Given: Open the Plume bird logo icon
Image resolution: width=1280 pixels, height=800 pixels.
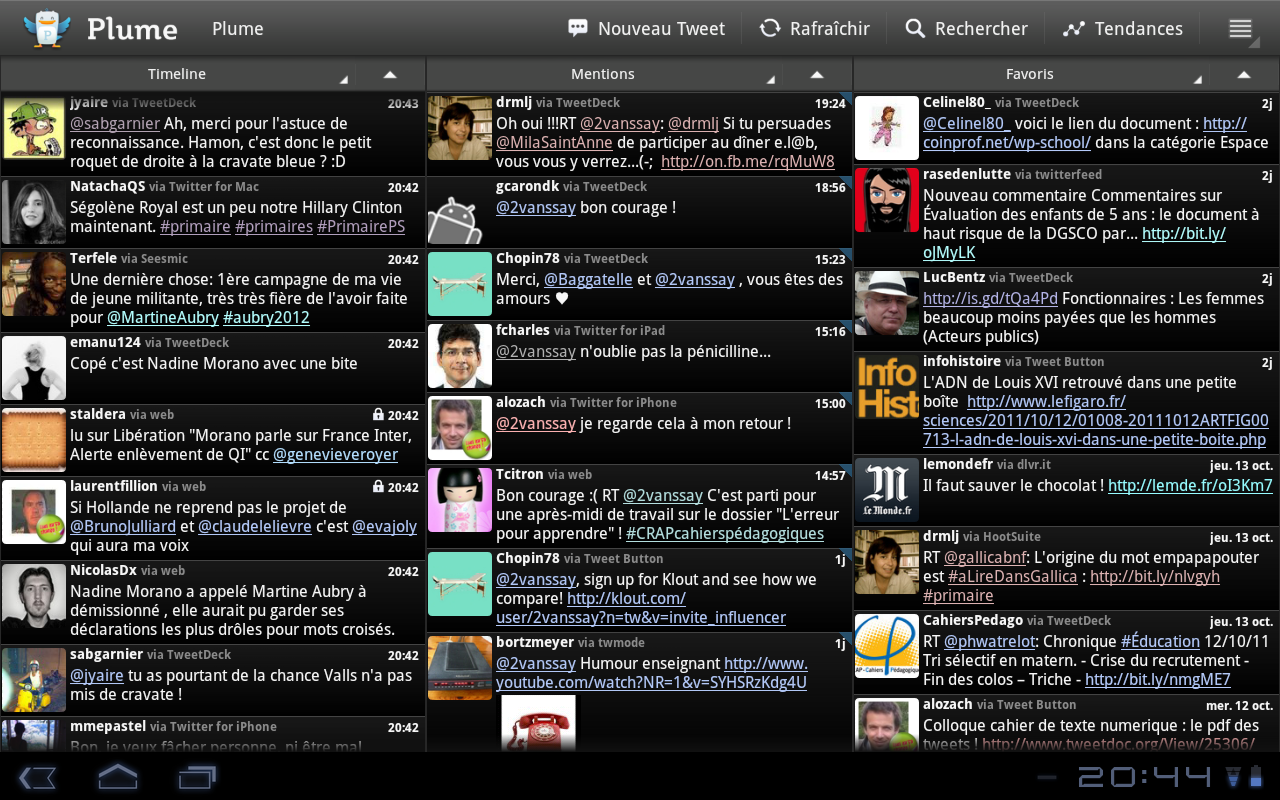Looking at the screenshot, I should click(46, 29).
